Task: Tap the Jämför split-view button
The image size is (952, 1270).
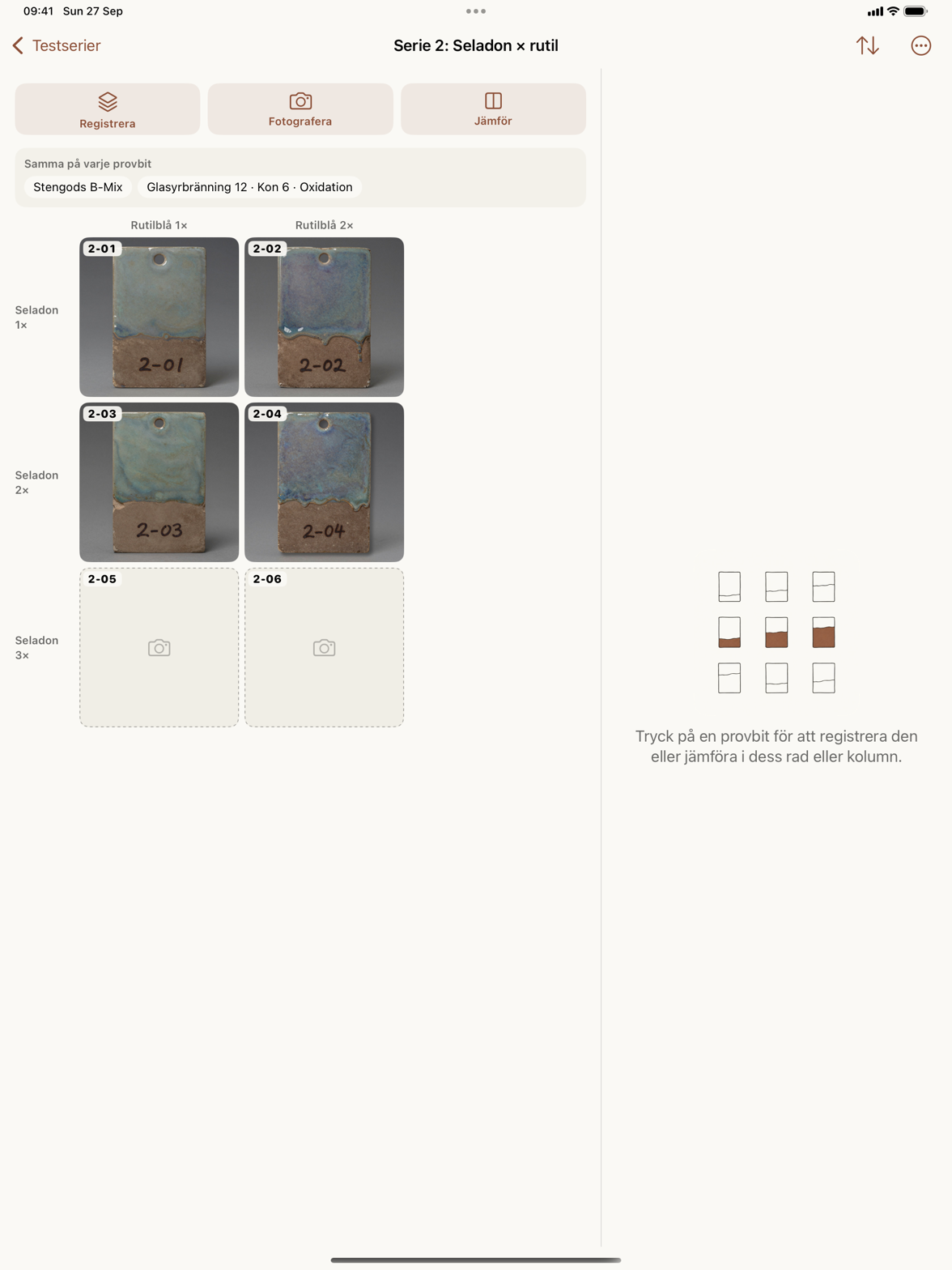Action: [x=493, y=109]
